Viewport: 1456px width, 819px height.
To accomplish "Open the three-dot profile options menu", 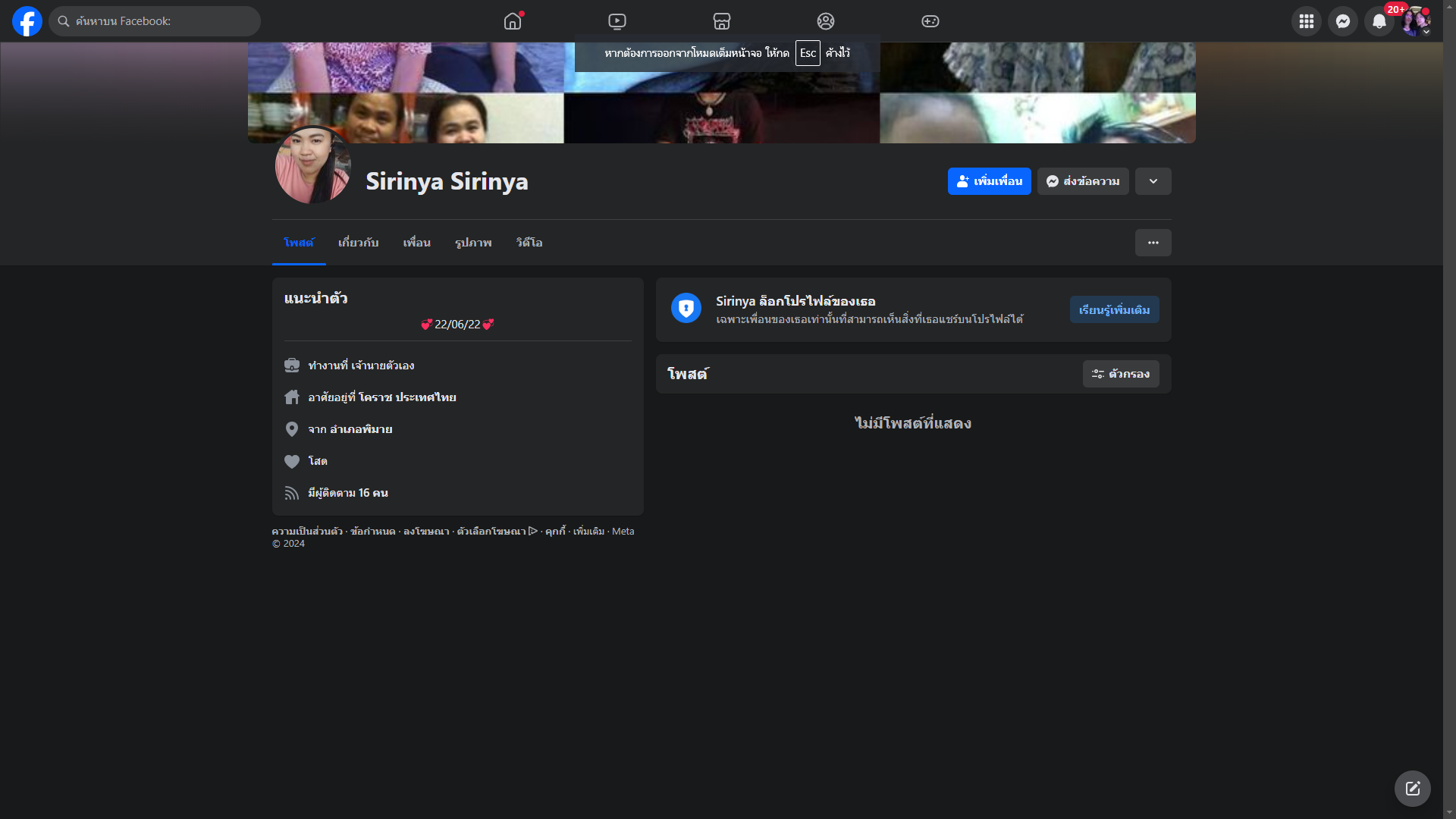I will pos(1153,243).
